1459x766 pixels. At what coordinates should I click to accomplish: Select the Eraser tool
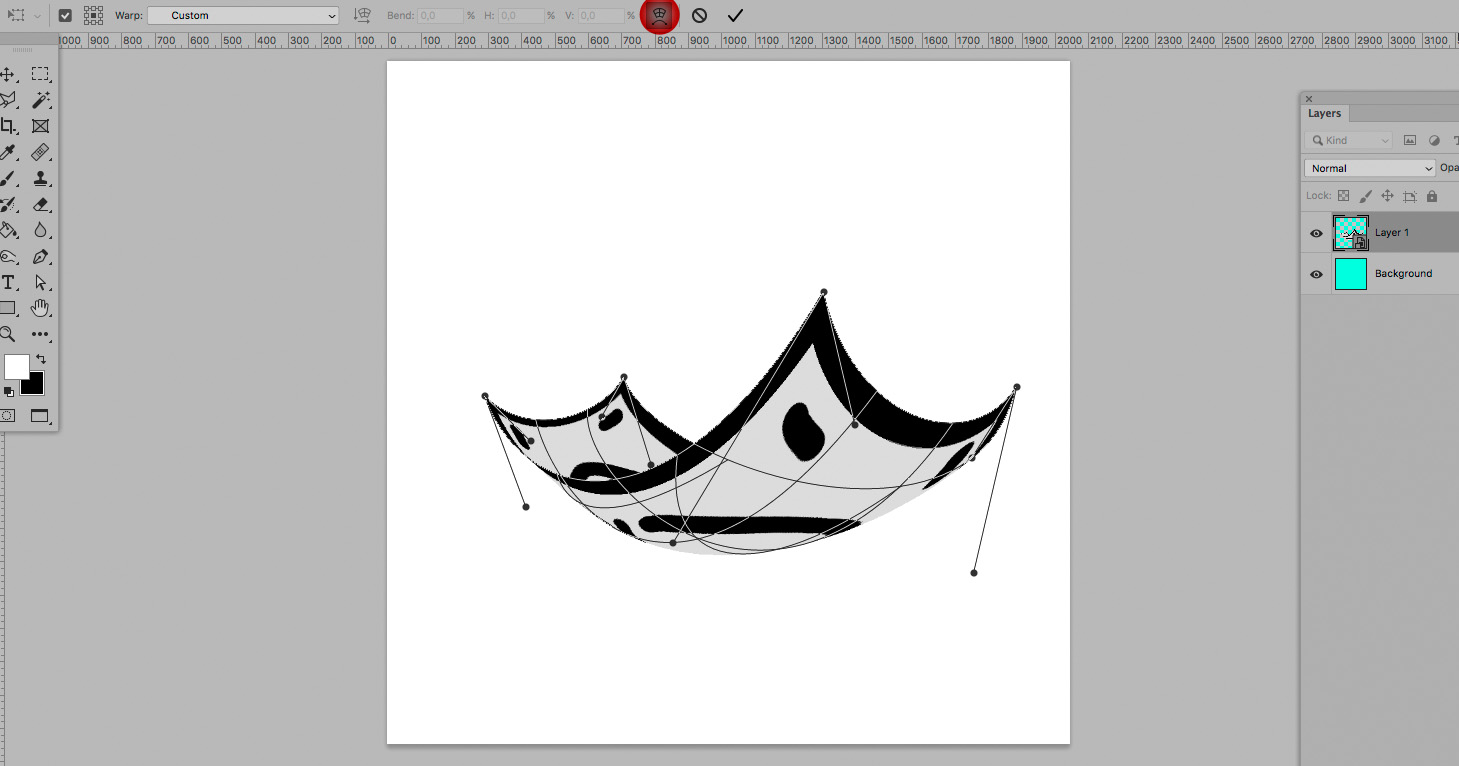tap(40, 204)
